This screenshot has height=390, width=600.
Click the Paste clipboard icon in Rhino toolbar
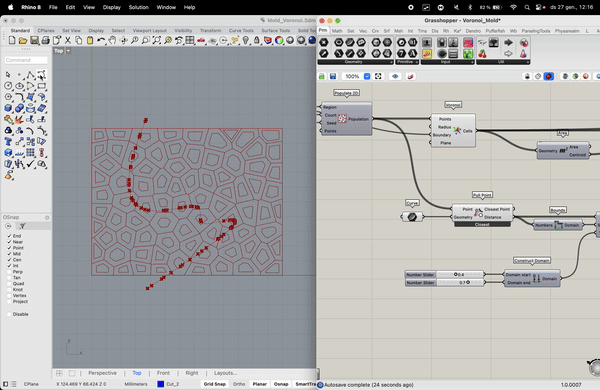click(90, 40)
